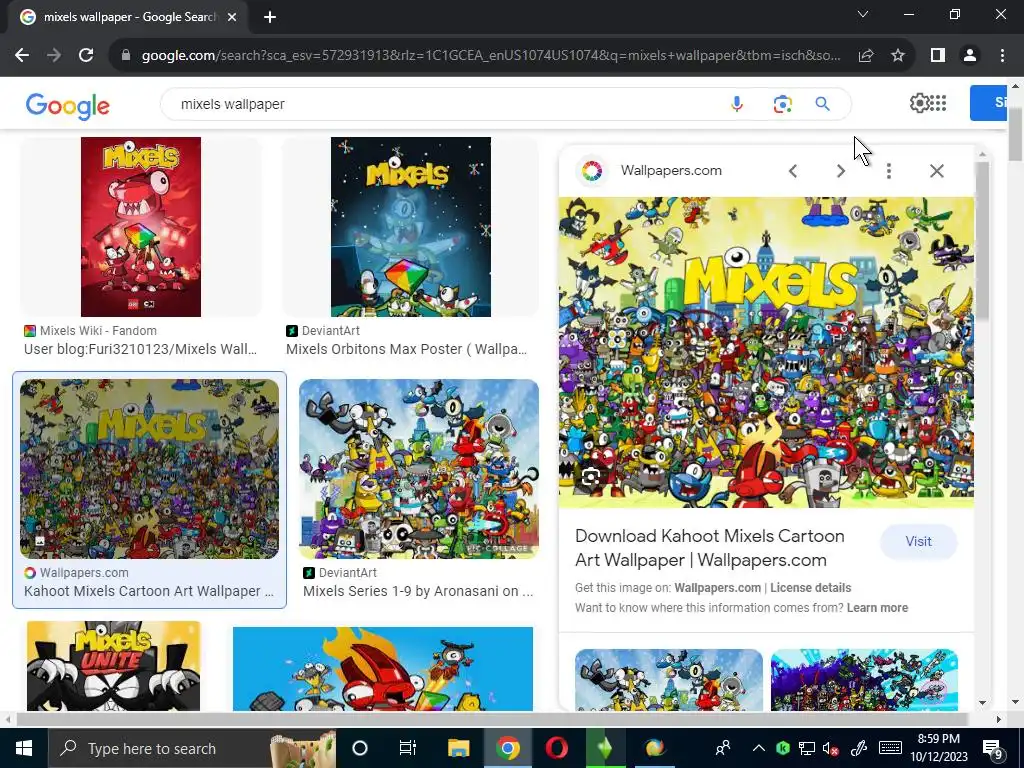Viewport: 1024px width, 768px height.
Task: Open The Sims green plumbob taskbar icon
Action: [605, 748]
